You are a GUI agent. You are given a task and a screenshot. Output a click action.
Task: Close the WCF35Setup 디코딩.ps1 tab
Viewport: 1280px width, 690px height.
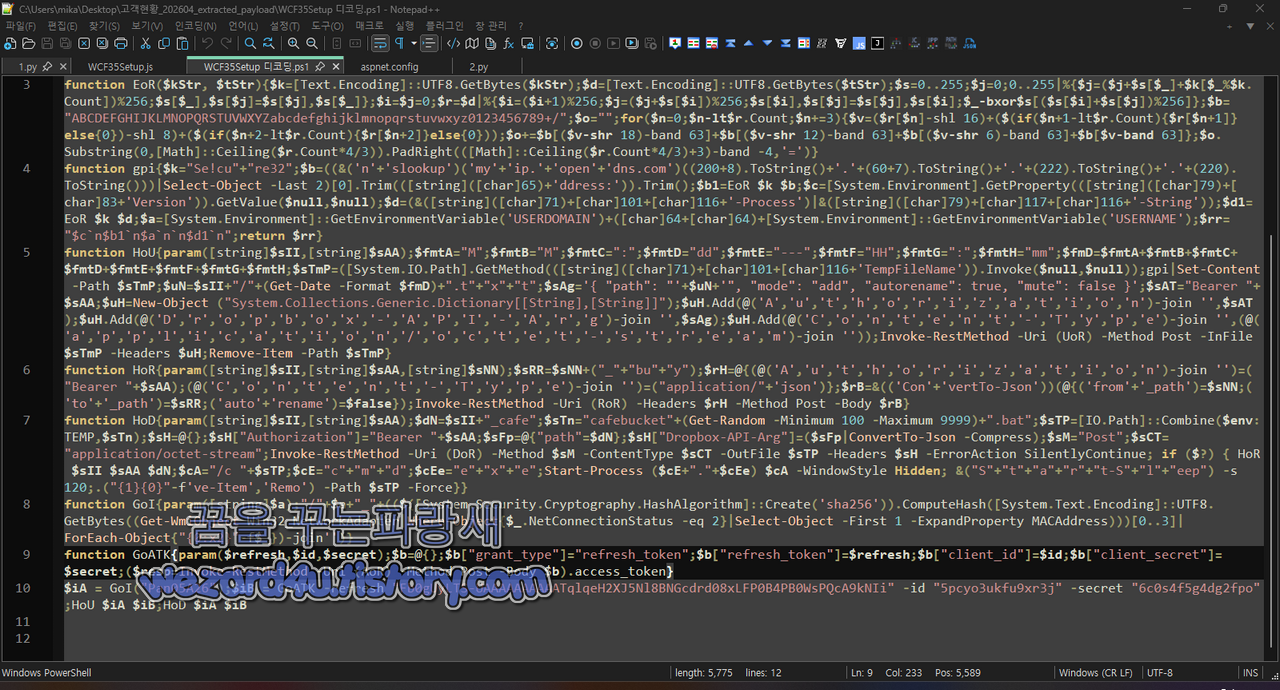click(x=336, y=67)
